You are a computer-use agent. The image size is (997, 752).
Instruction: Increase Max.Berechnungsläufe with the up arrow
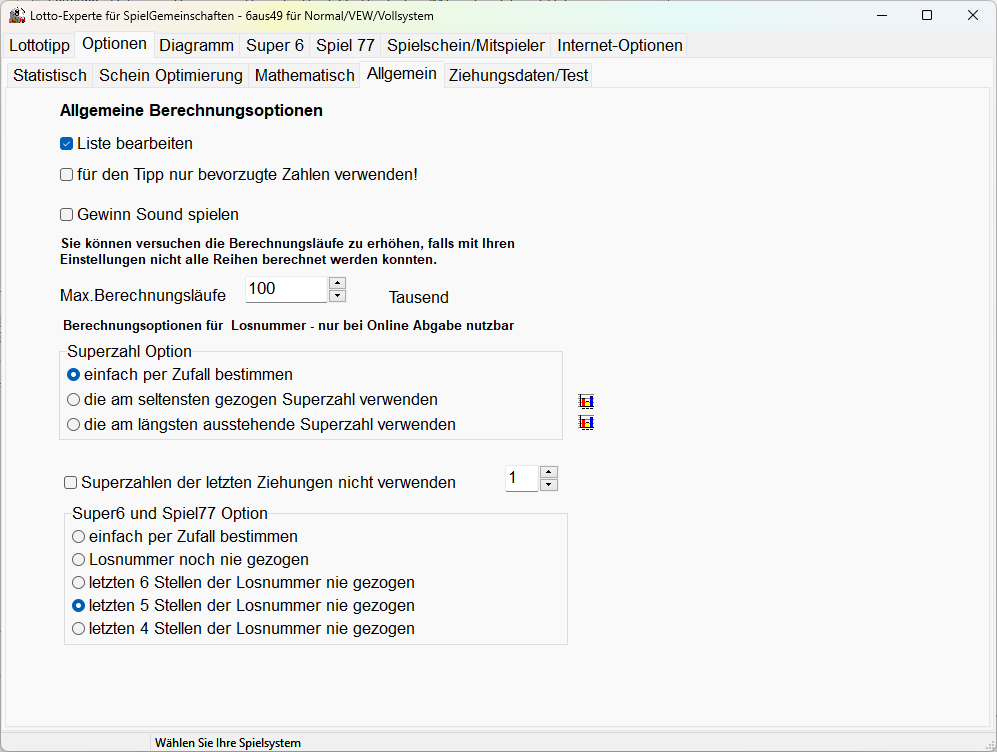337,283
